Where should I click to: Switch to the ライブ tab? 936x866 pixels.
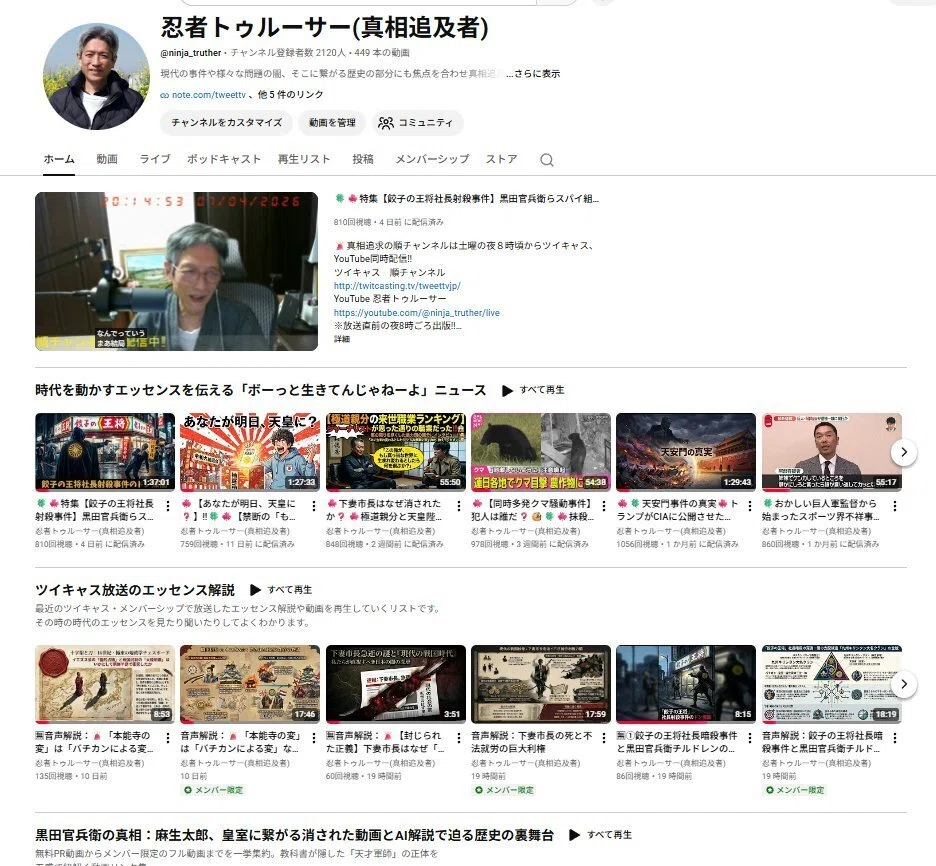[x=155, y=159]
